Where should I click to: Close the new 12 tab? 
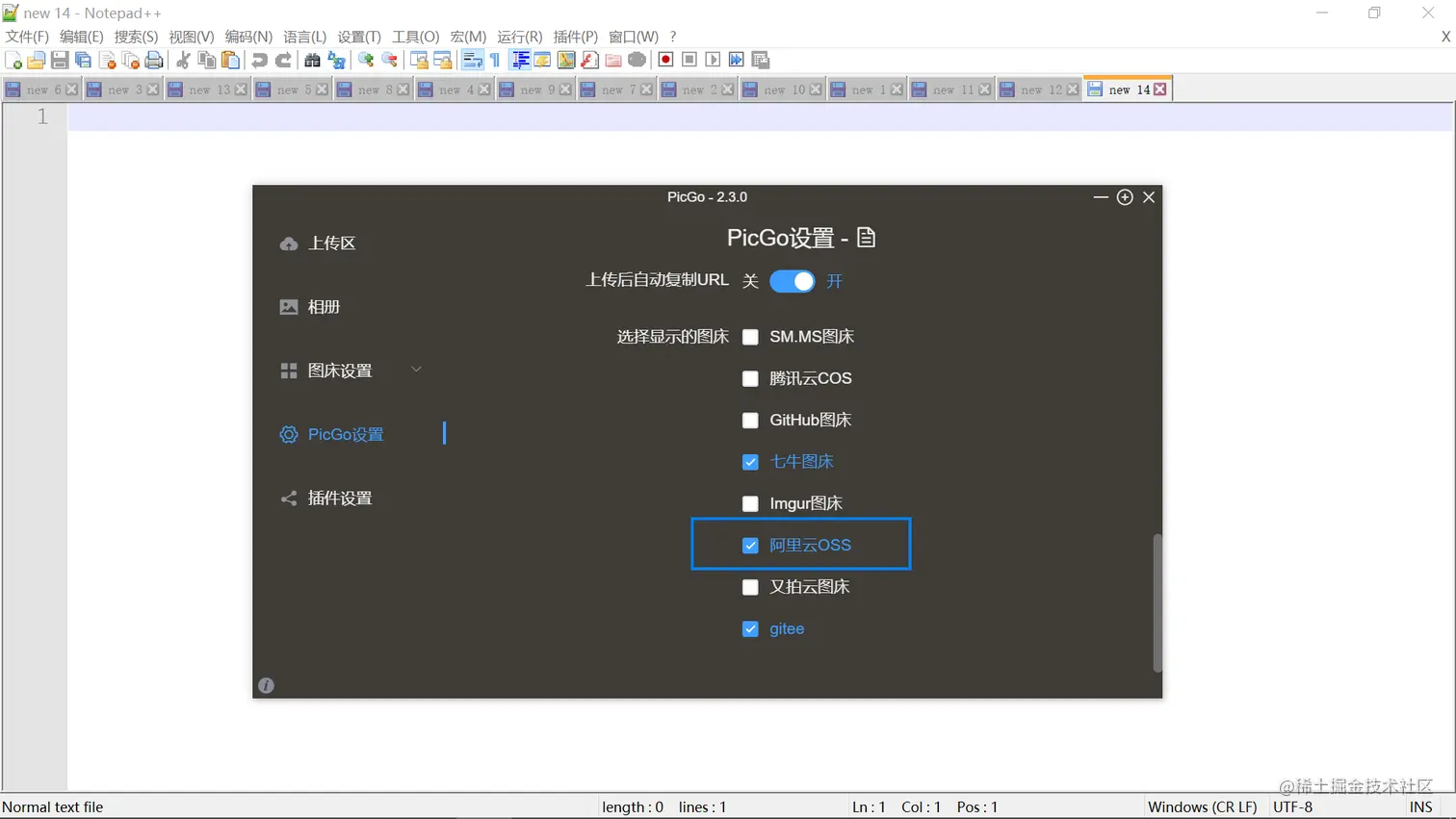[1073, 90]
